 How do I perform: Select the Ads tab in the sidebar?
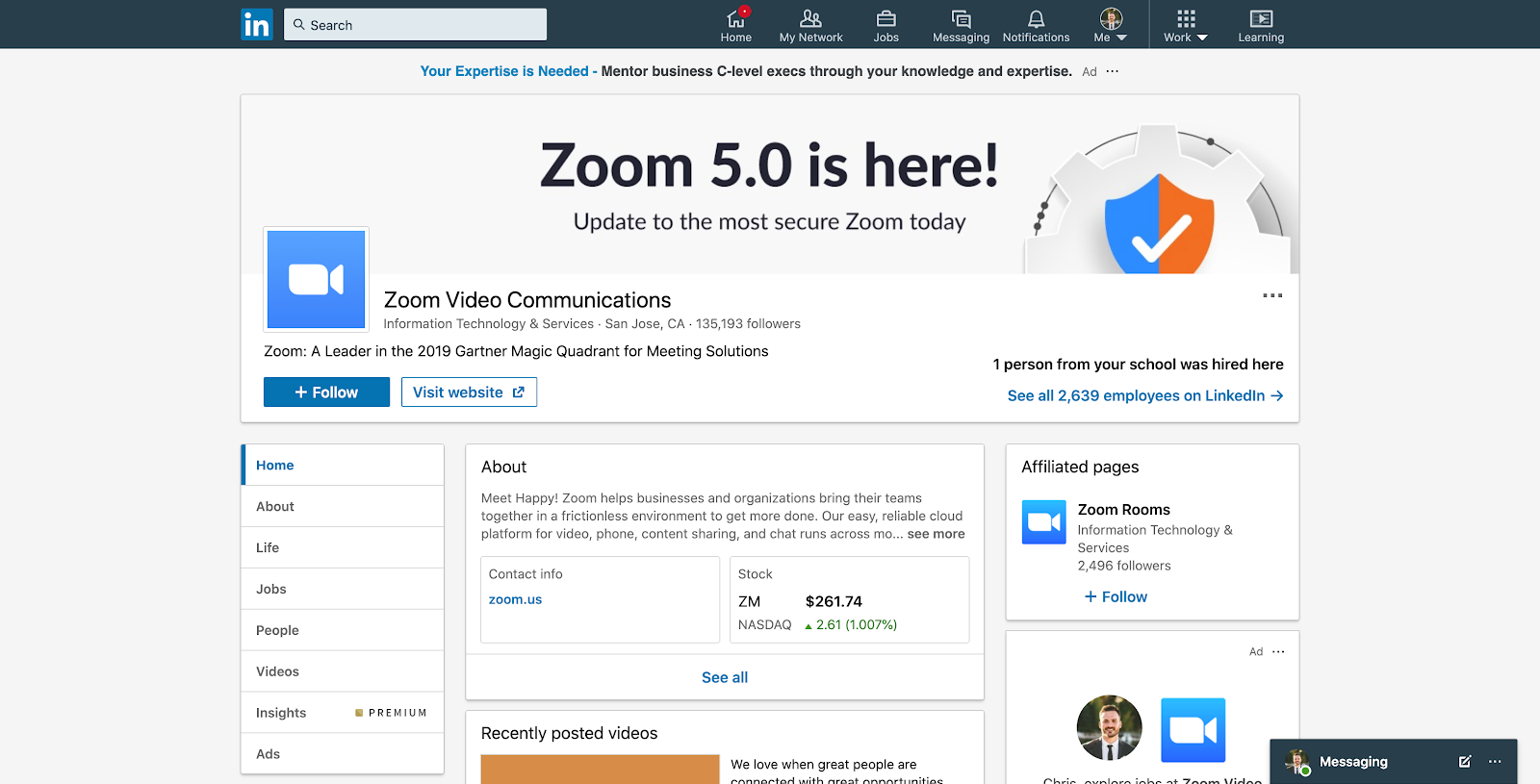pyautogui.click(x=343, y=754)
